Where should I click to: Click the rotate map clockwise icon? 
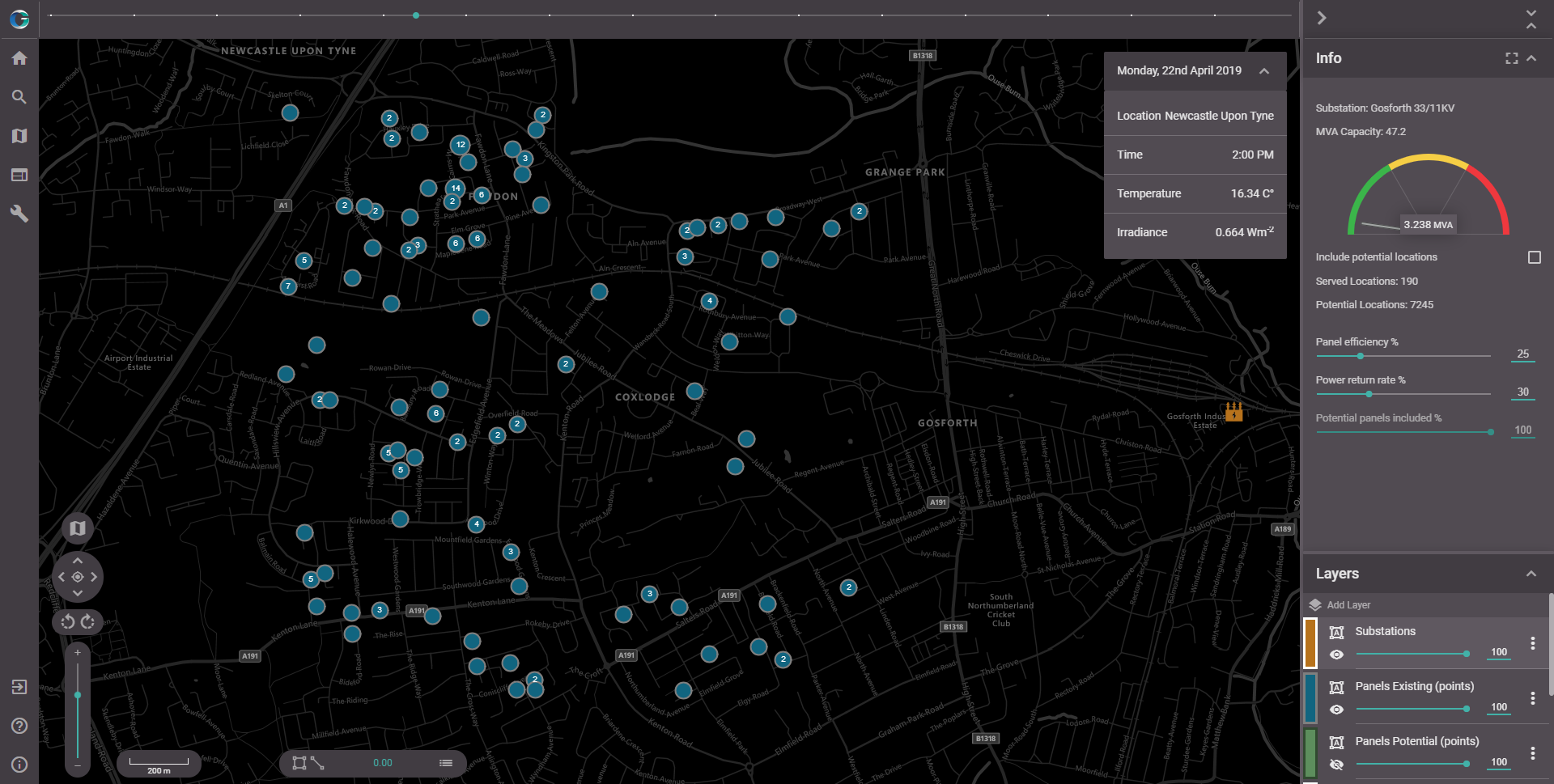(88, 621)
